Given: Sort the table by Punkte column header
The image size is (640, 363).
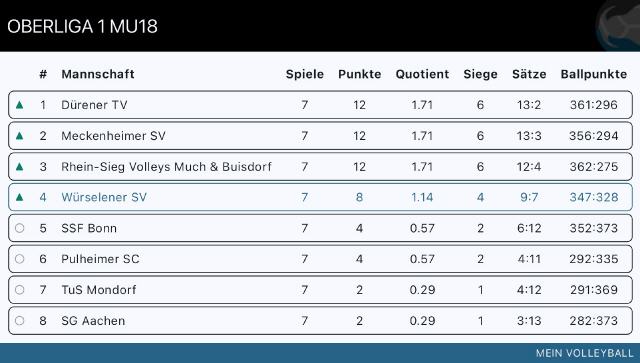Looking at the screenshot, I should pos(360,74).
